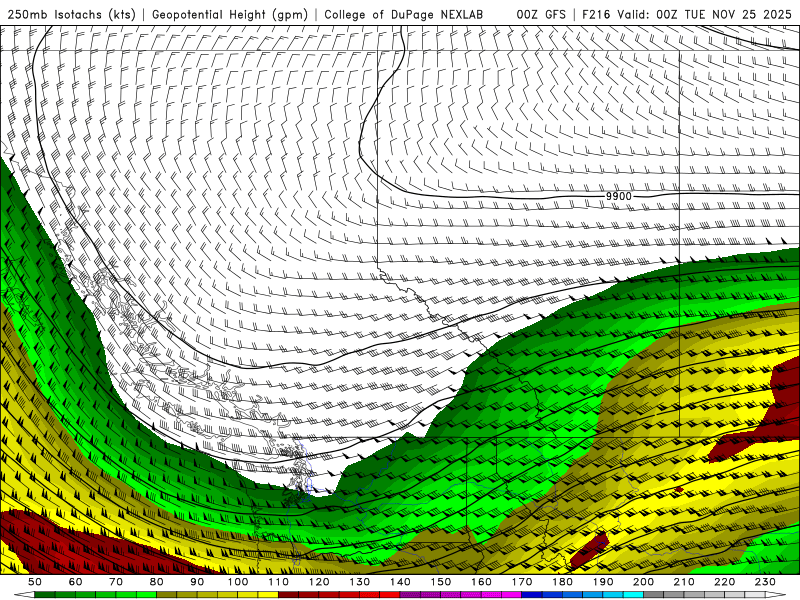Viewport: 800px width, 600px height.
Task: Click the 150 value on color scale
Action: click(x=441, y=582)
